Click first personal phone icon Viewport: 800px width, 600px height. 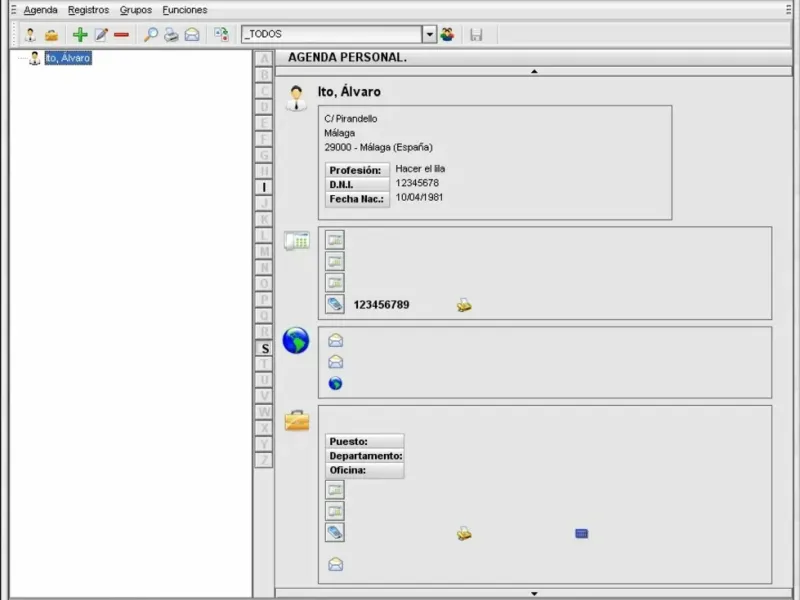tap(335, 240)
